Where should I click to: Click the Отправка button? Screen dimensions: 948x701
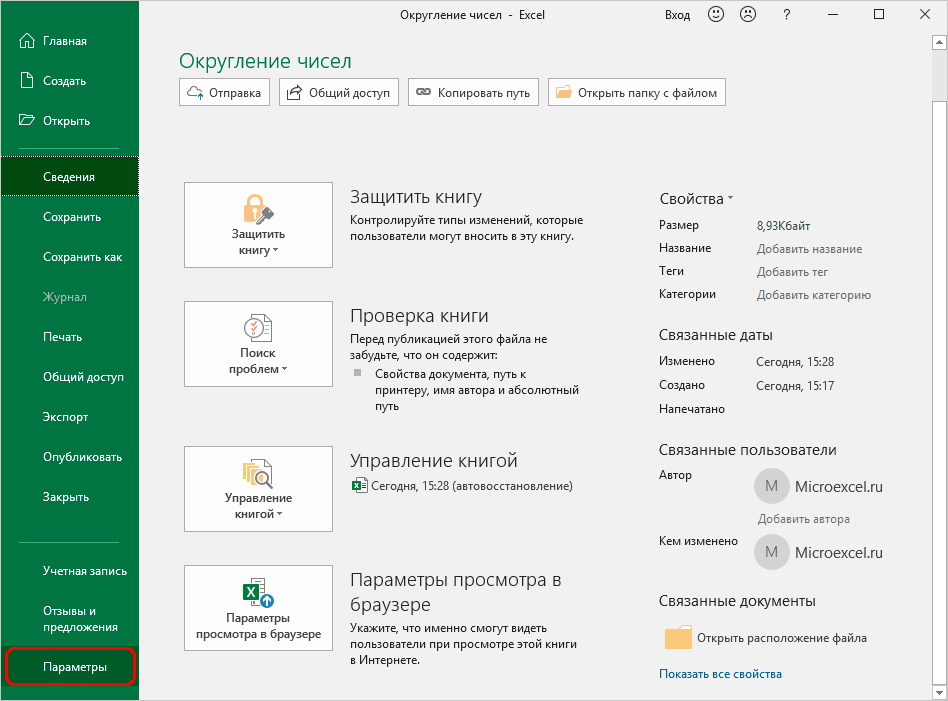click(x=224, y=93)
